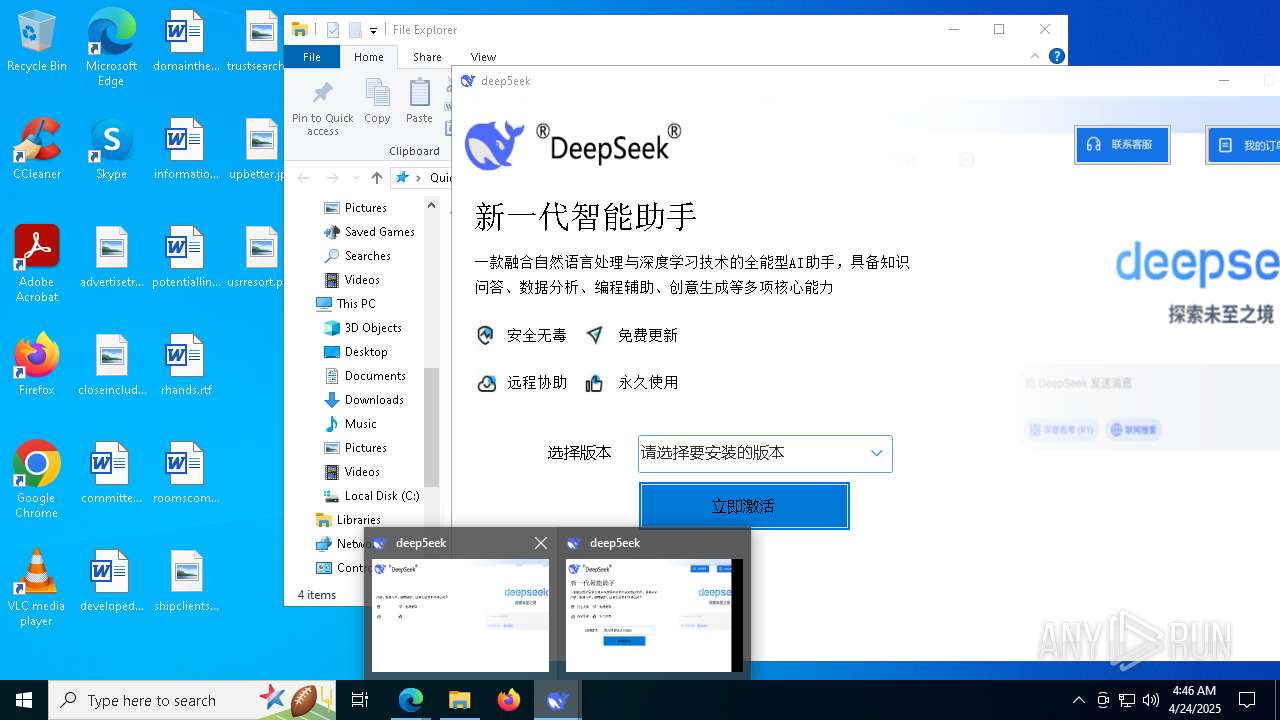Open VLC media player desktop shortcut
Screen dimensions: 1280x720
(37, 588)
